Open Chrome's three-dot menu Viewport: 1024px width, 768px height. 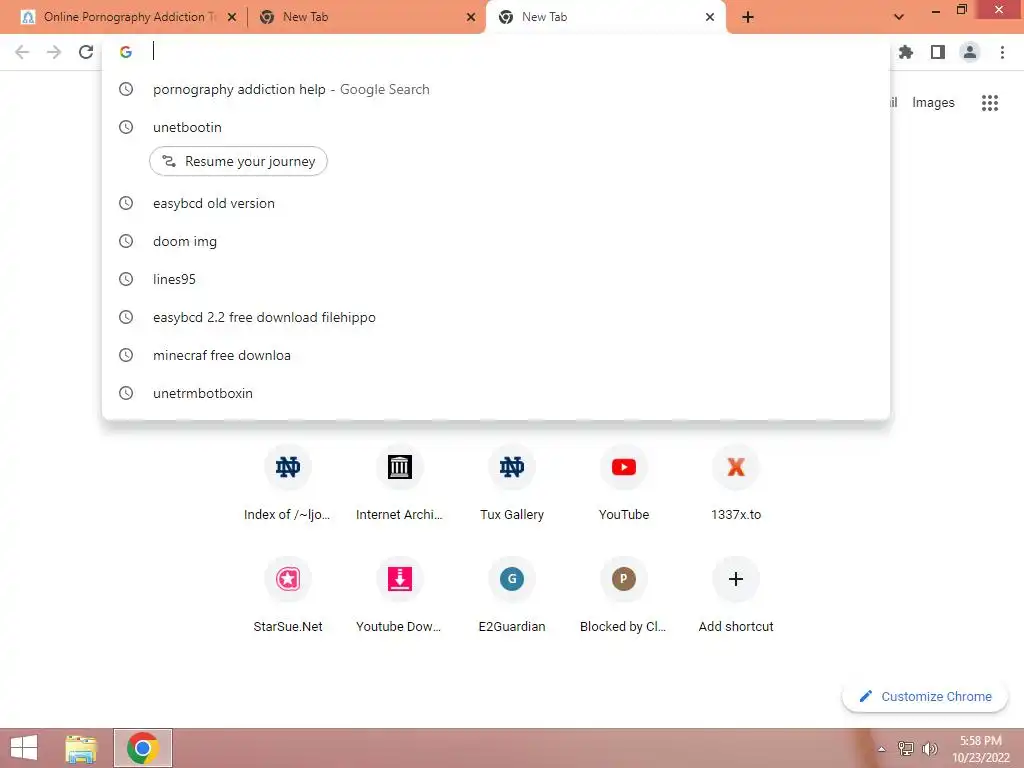(x=1002, y=52)
